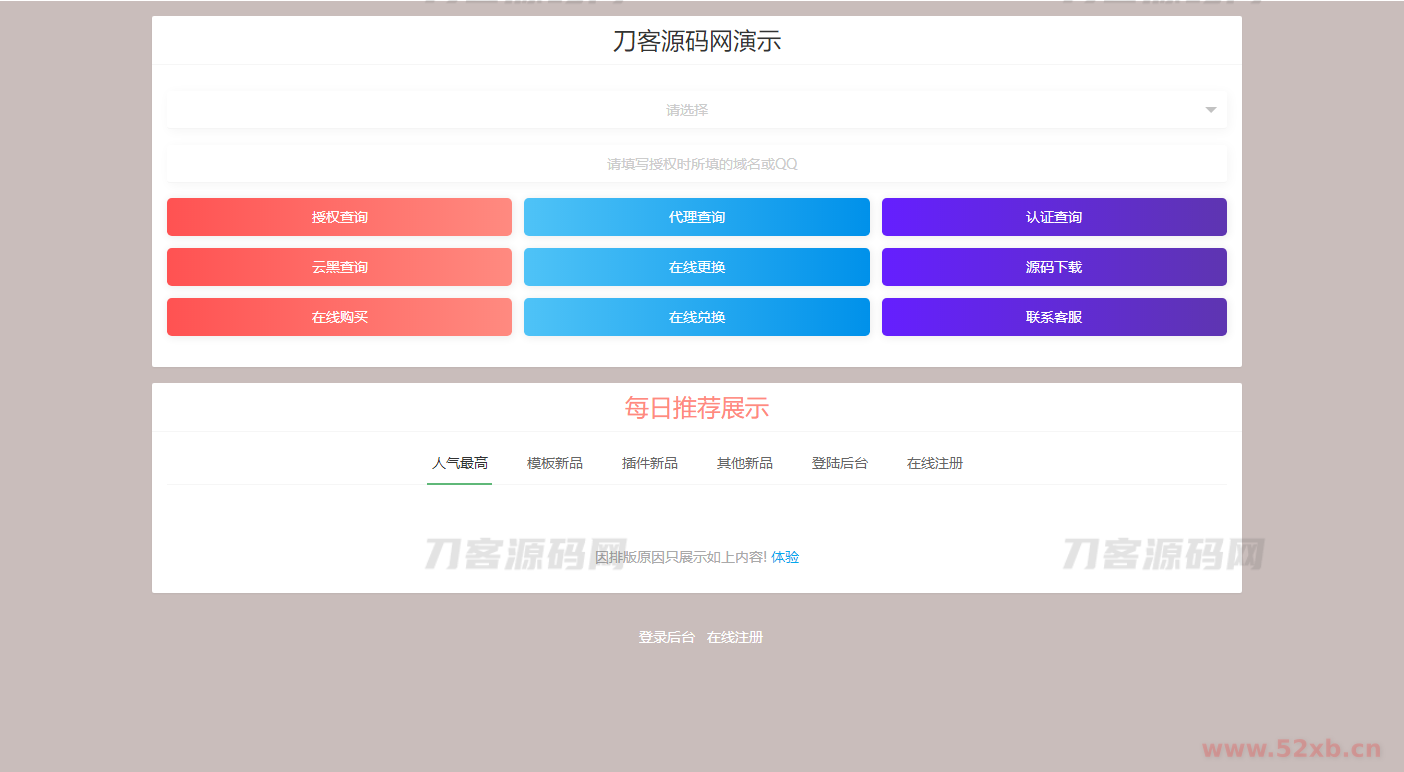Click 在线注册 in the footer
This screenshot has width=1404, height=772.
(x=734, y=637)
